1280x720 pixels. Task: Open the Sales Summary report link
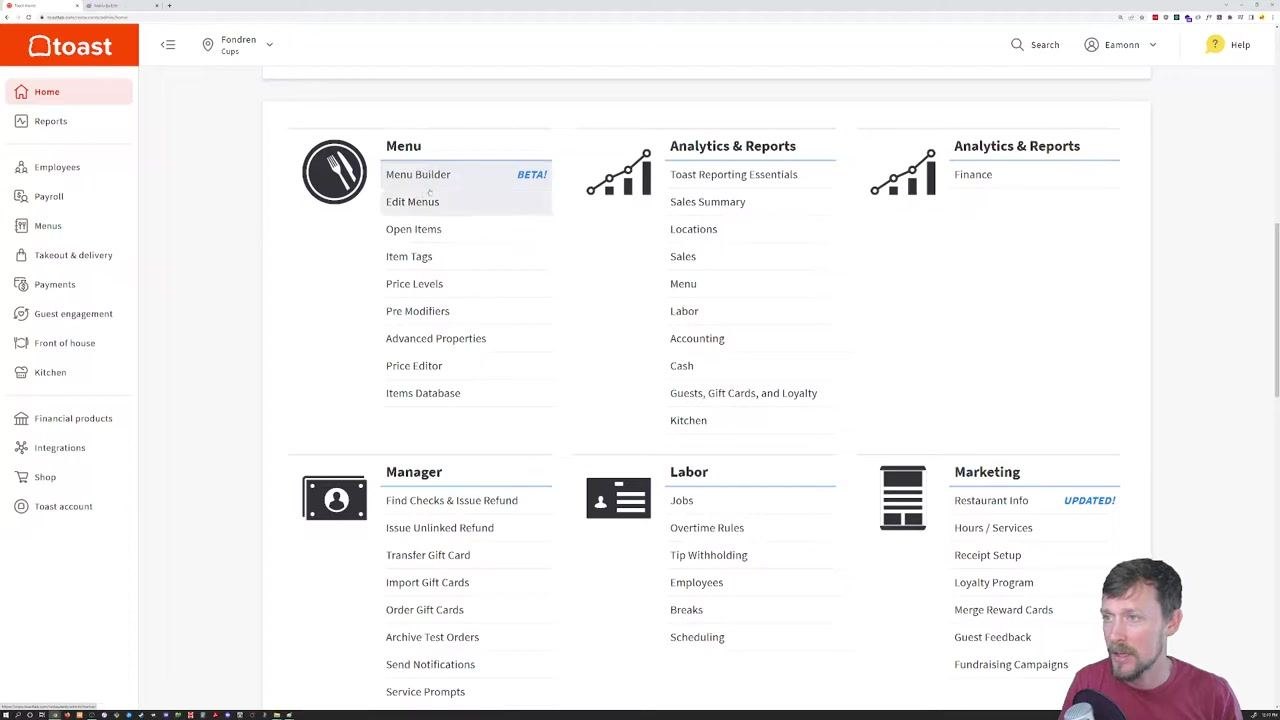click(707, 202)
